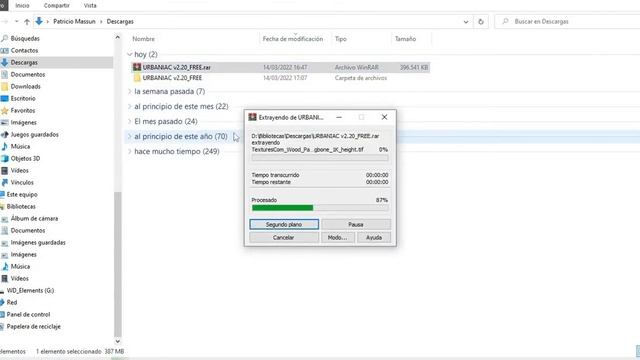
Task: Click the Descargas icon in the address bar
Action: tap(39, 21)
